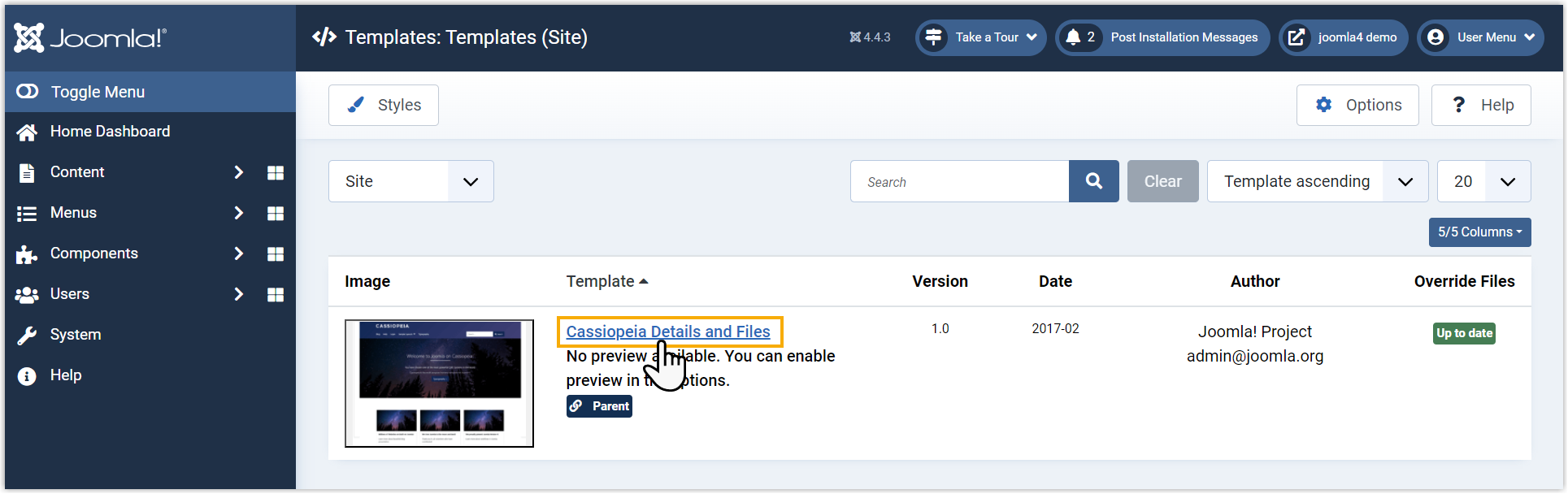Image resolution: width=1568 pixels, height=494 pixels.
Task: Open the Site filter dropdown
Action: click(x=410, y=181)
